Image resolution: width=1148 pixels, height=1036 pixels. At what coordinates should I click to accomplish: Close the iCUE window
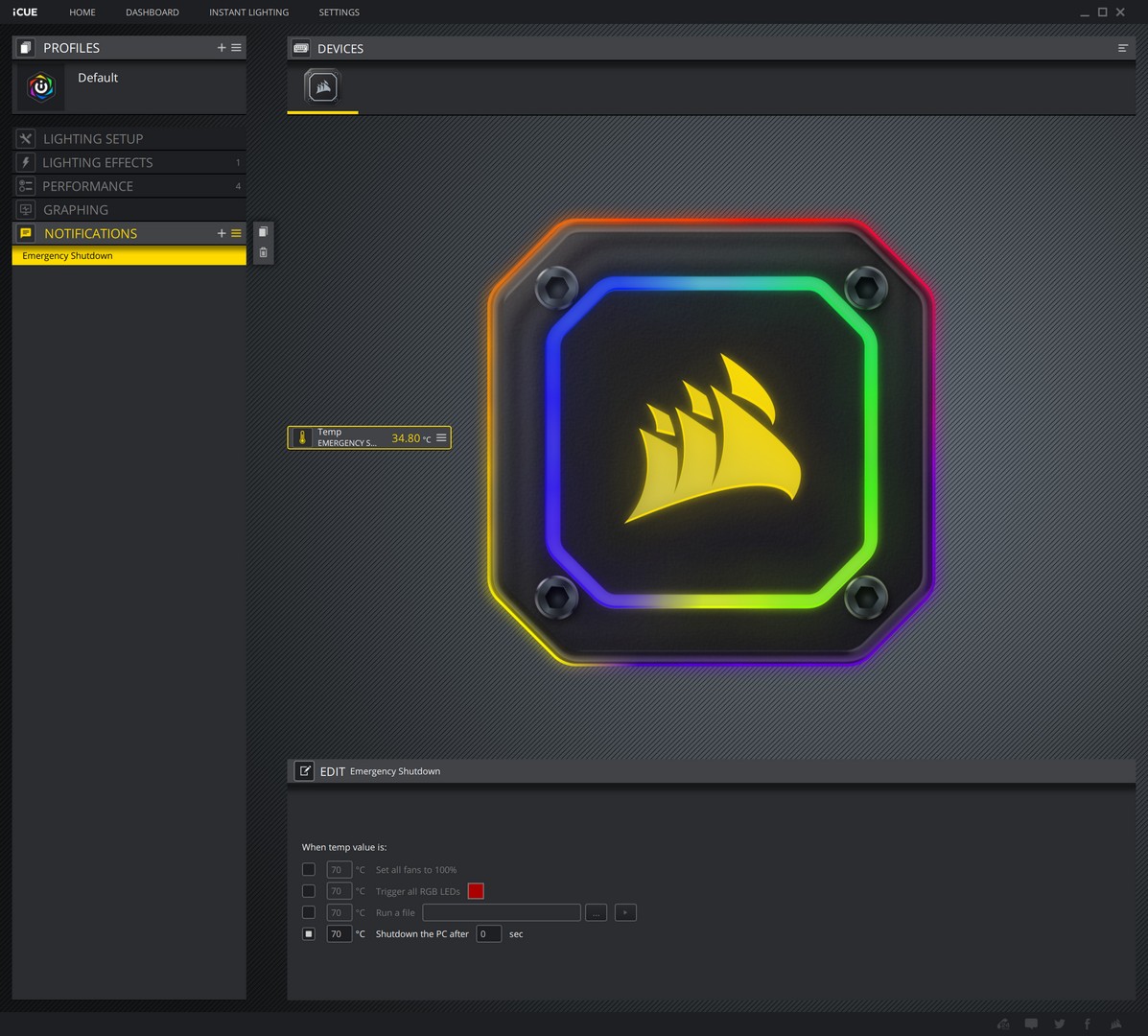[1120, 12]
